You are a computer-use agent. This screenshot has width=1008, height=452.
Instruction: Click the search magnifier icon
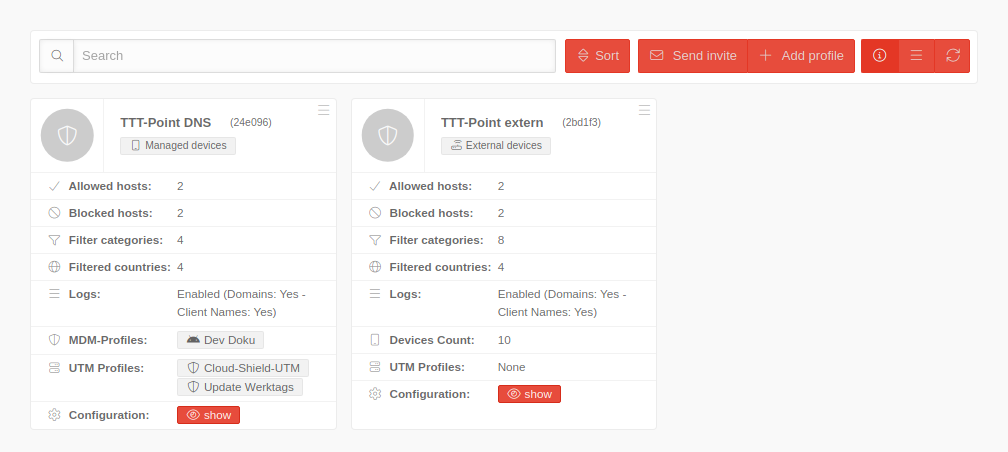[57, 56]
